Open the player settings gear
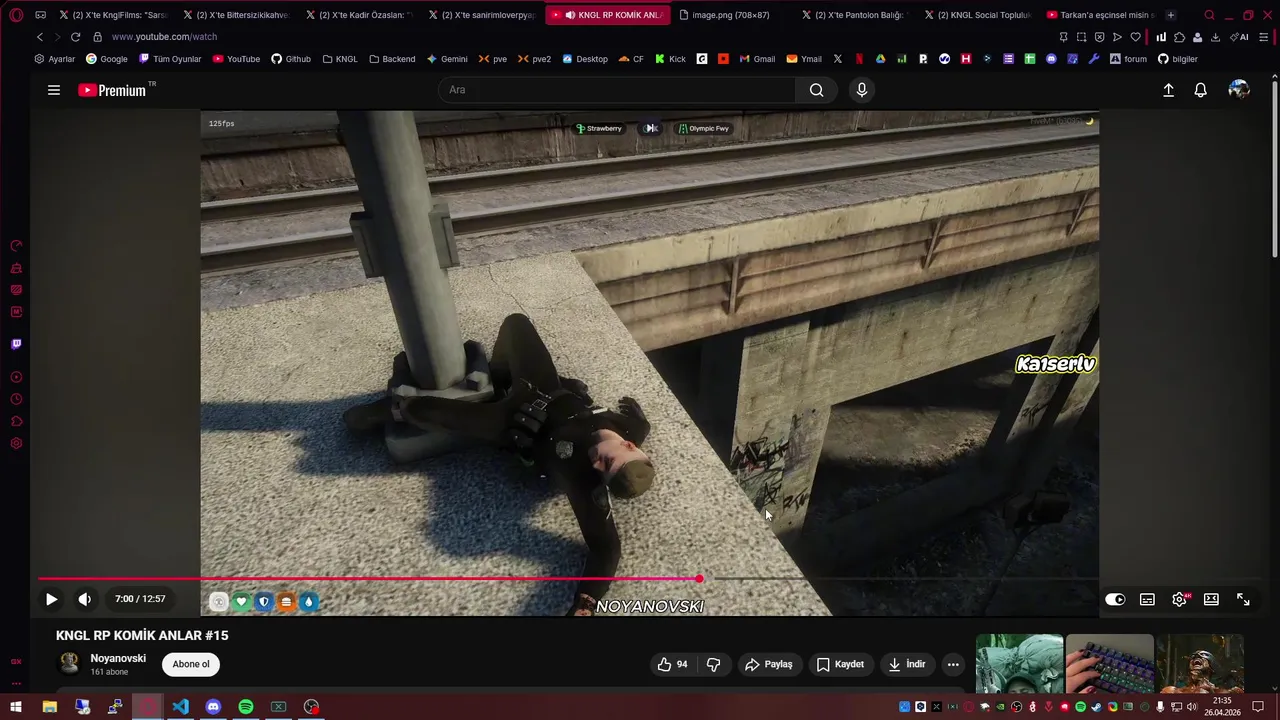This screenshot has height=720, width=1280. 1179,599
